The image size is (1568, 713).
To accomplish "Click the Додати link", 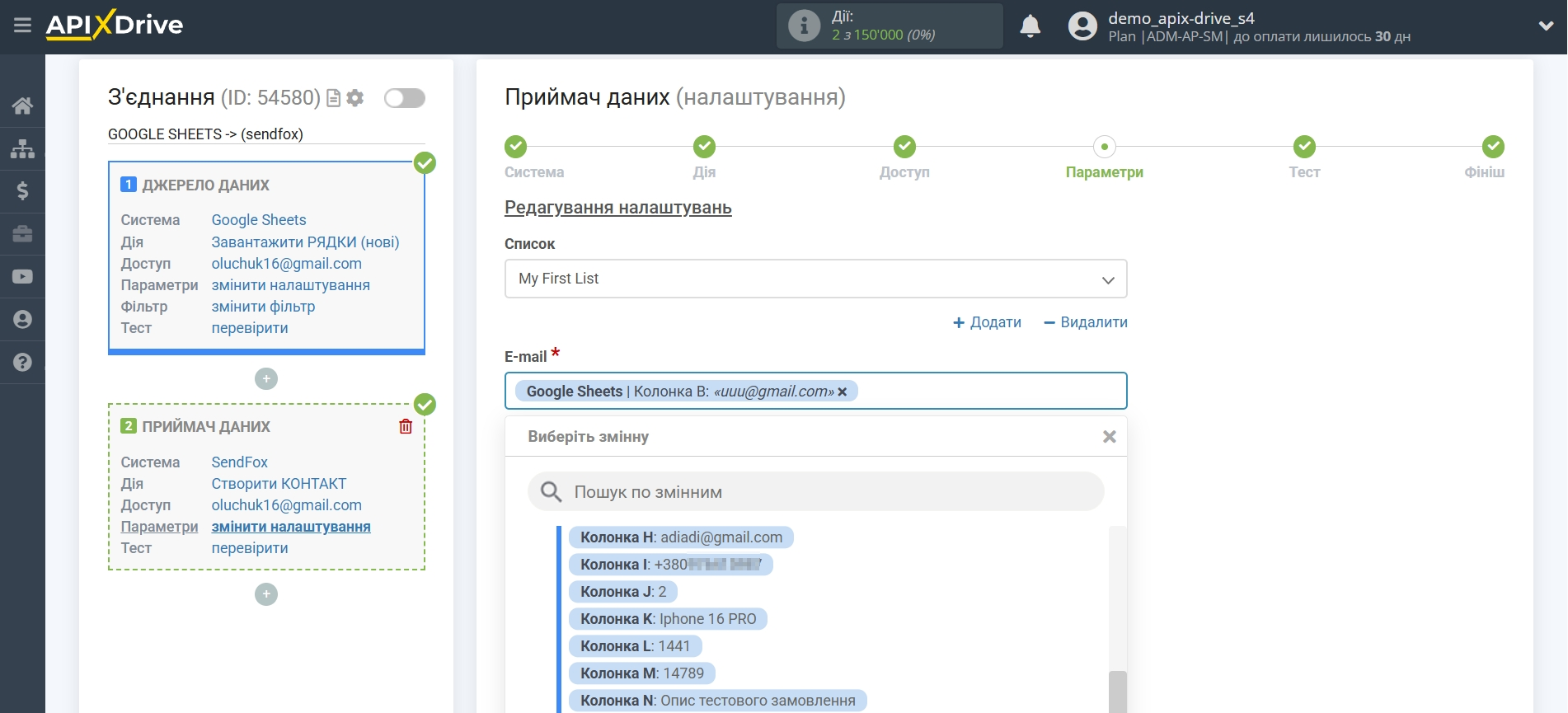I will (x=987, y=322).
